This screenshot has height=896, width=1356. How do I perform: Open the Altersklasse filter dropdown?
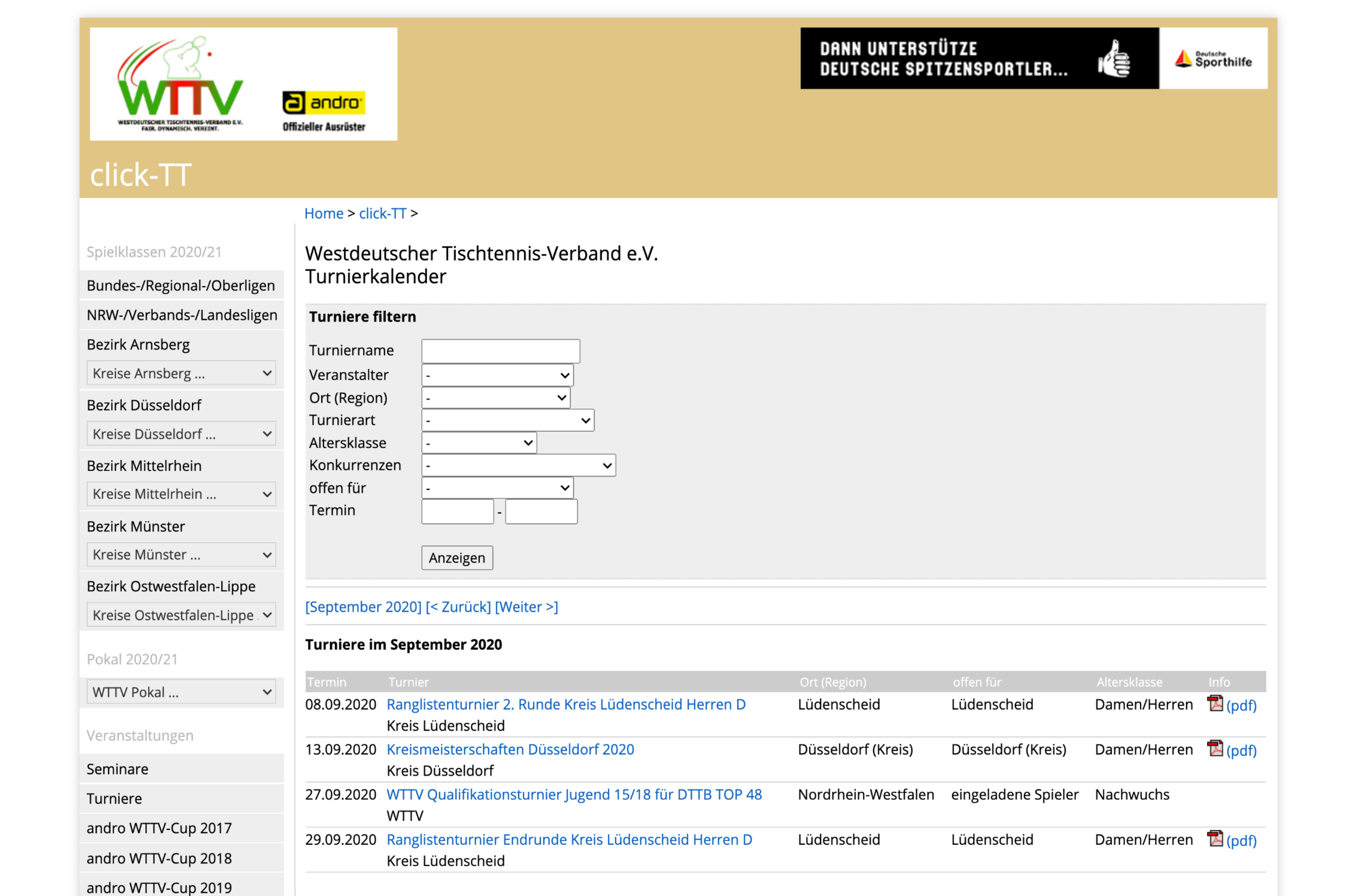[479, 443]
